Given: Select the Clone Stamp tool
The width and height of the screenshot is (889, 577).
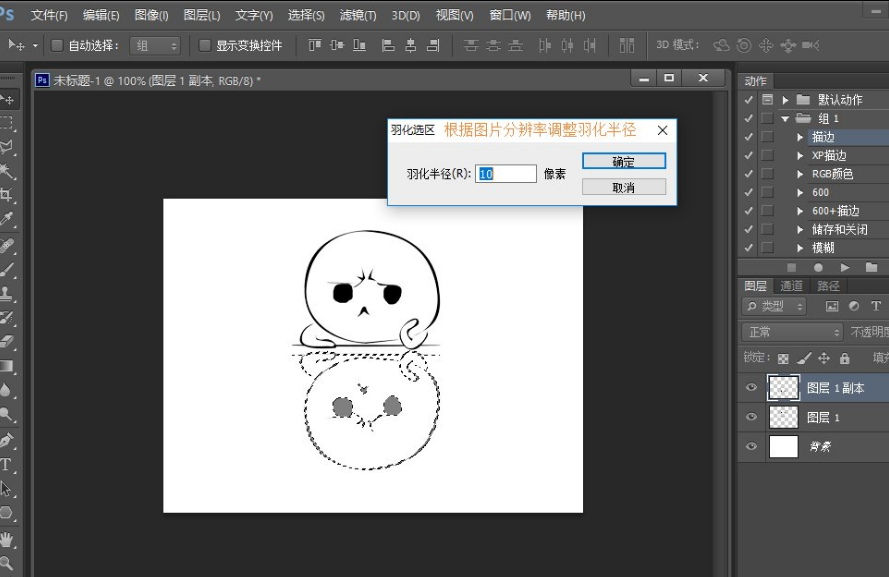Looking at the screenshot, I should click(x=7, y=293).
